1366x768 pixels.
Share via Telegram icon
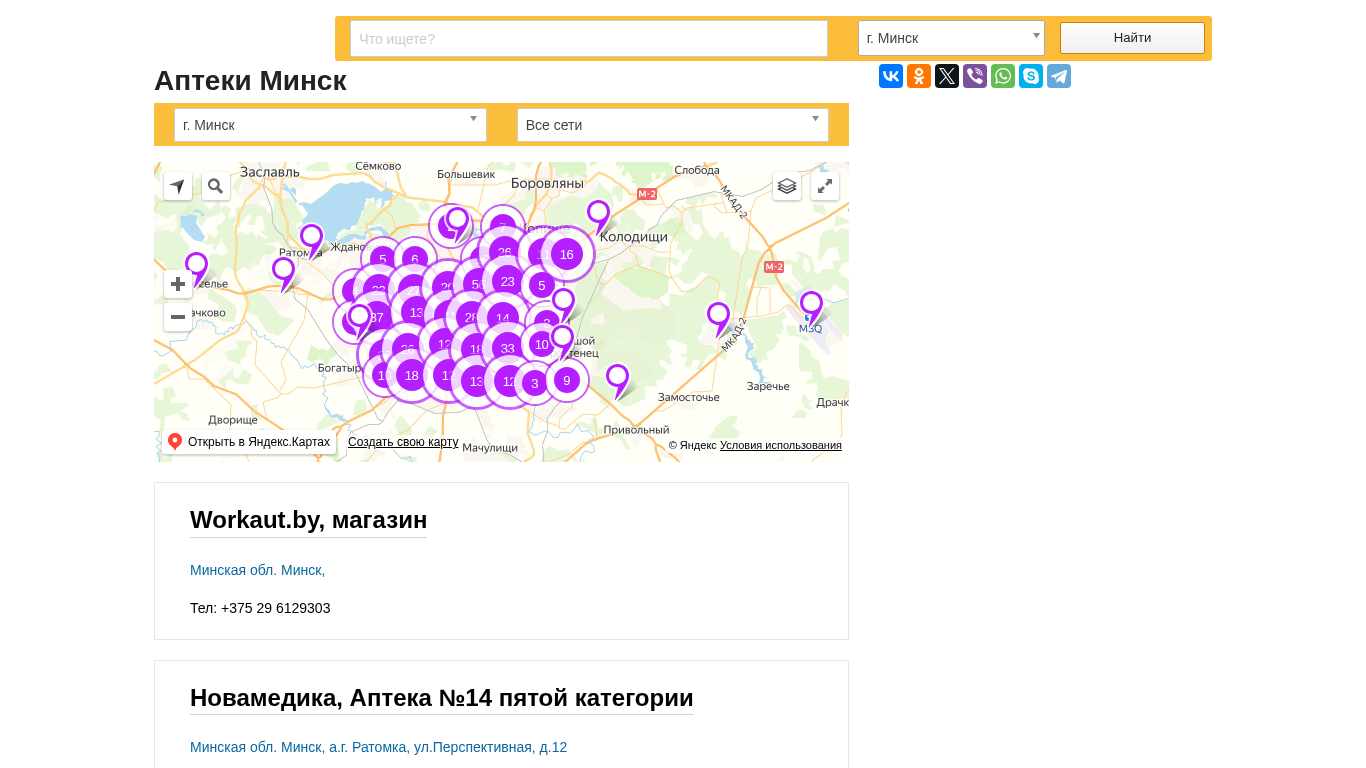tap(1059, 76)
